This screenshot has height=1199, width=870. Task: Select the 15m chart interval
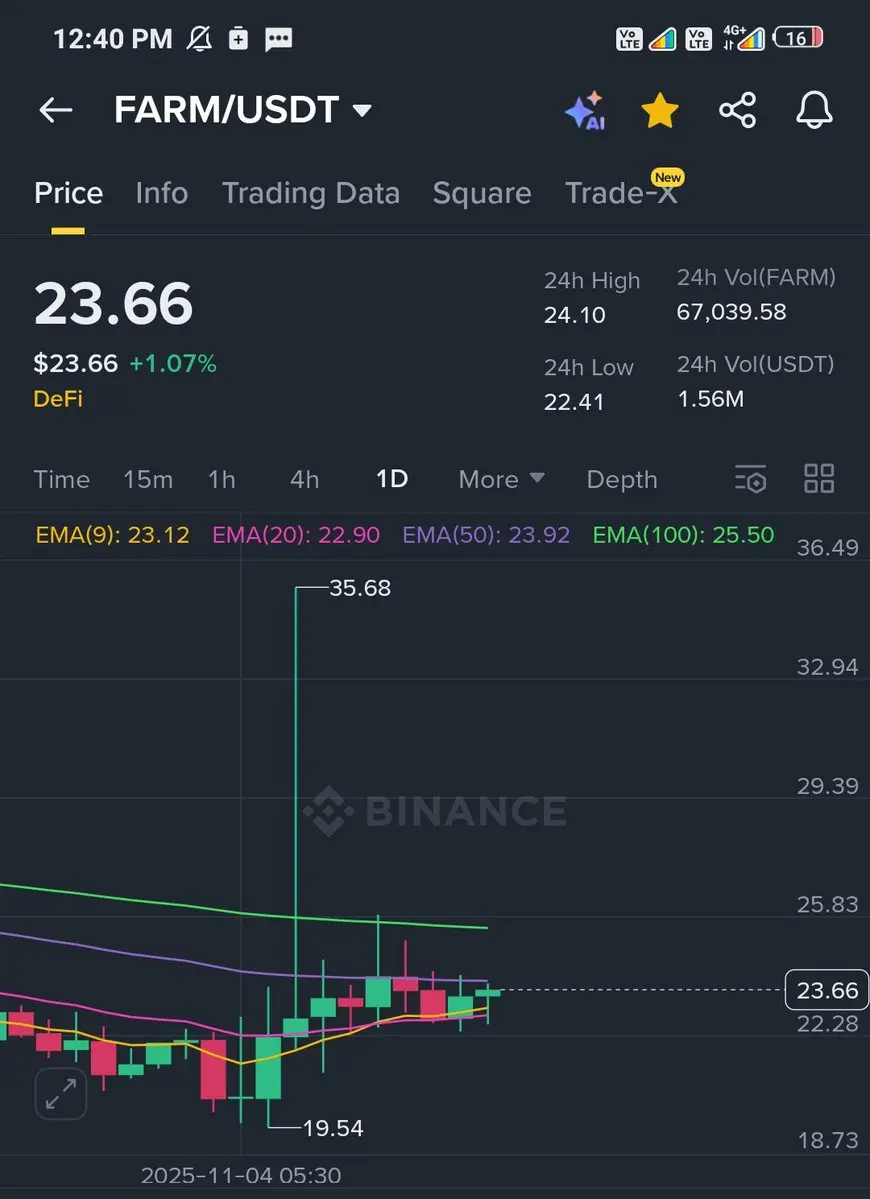click(x=148, y=479)
